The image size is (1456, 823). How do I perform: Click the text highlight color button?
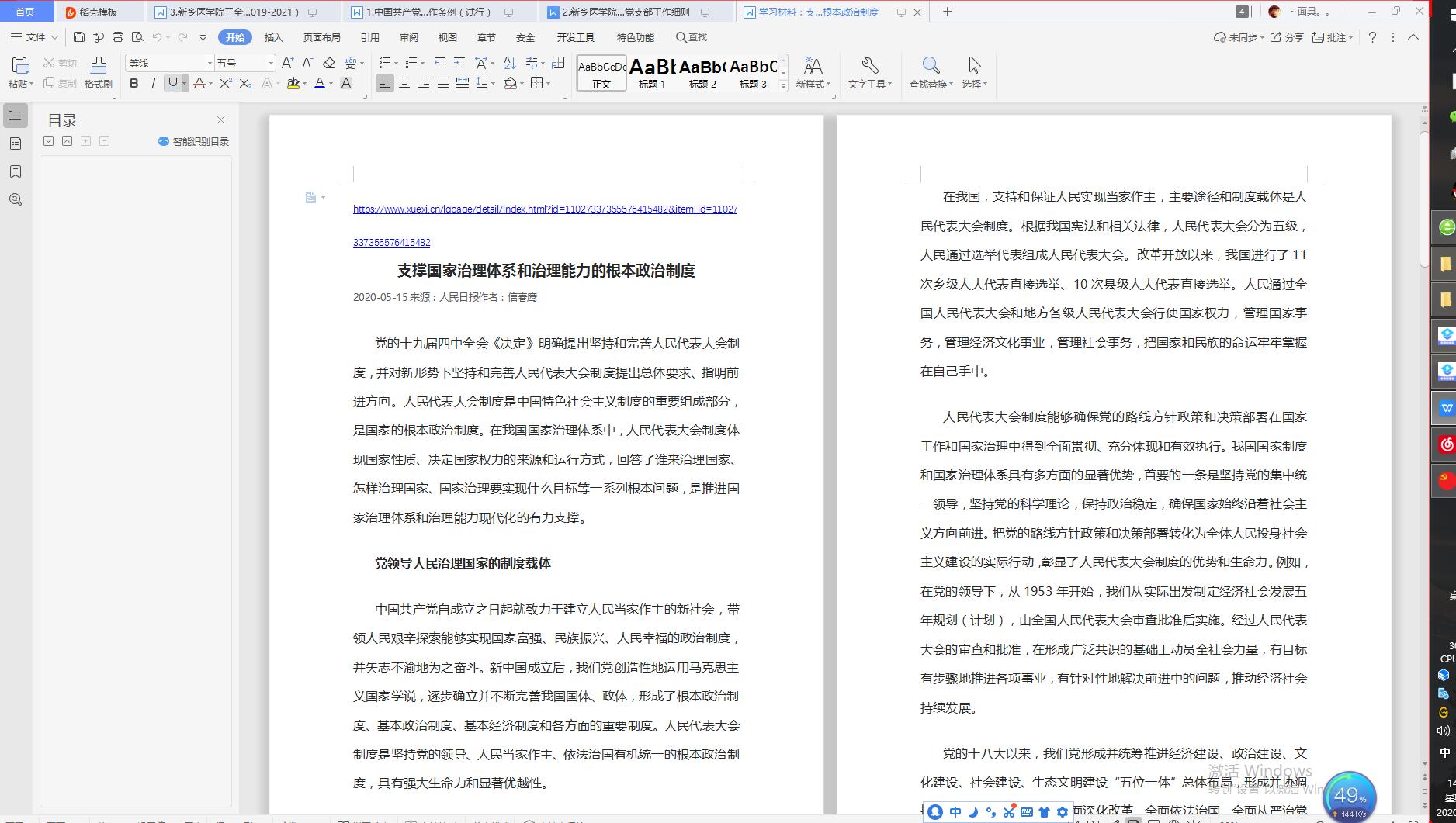[x=293, y=83]
